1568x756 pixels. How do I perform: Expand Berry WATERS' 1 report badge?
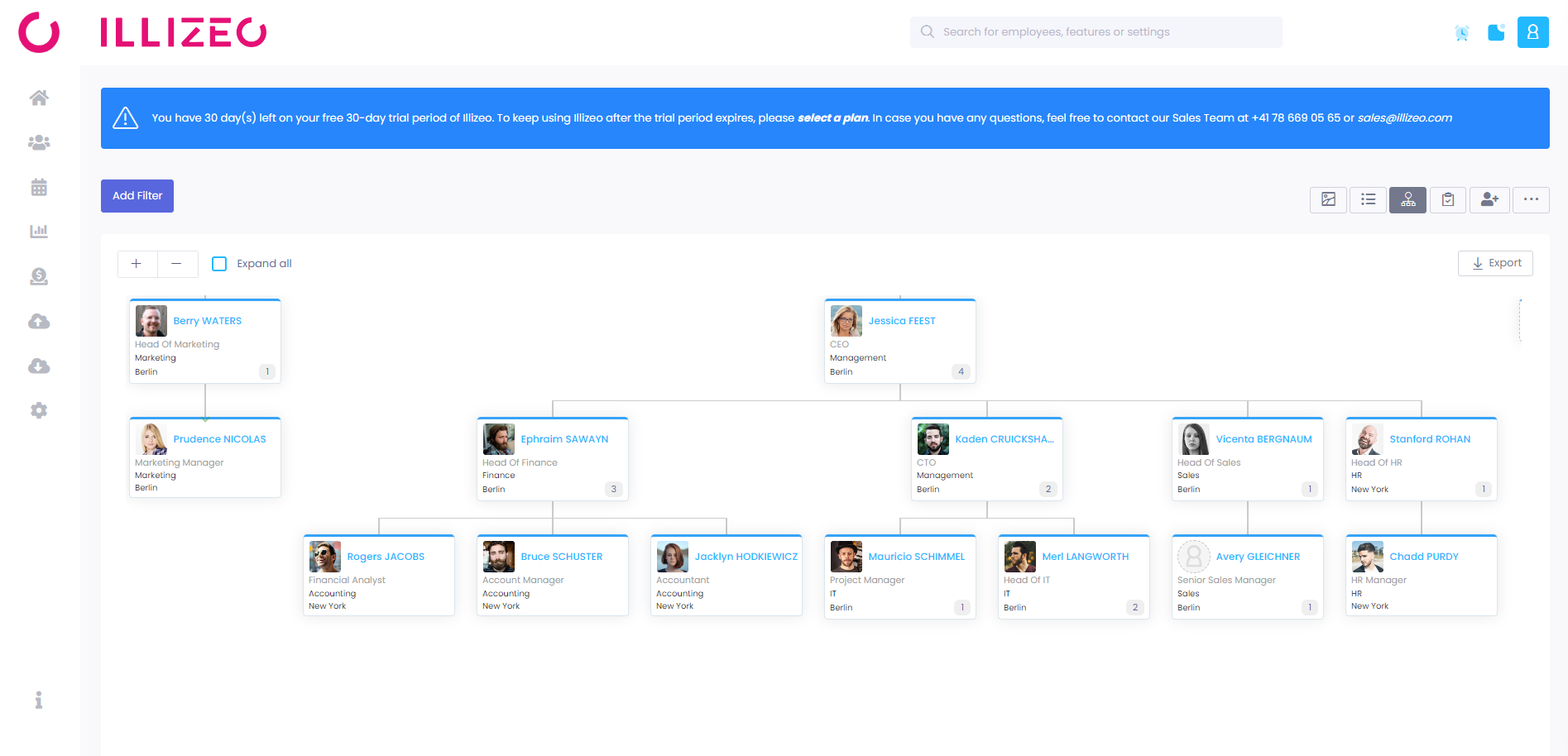(266, 371)
